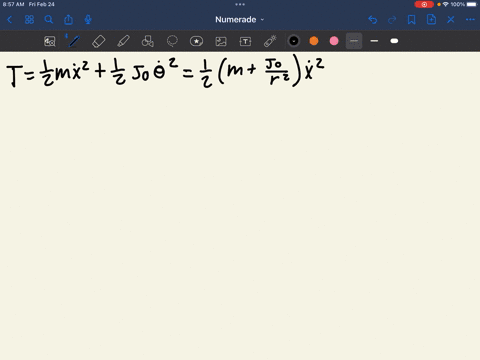
Task: Select the Text box tool
Action: click(245, 41)
